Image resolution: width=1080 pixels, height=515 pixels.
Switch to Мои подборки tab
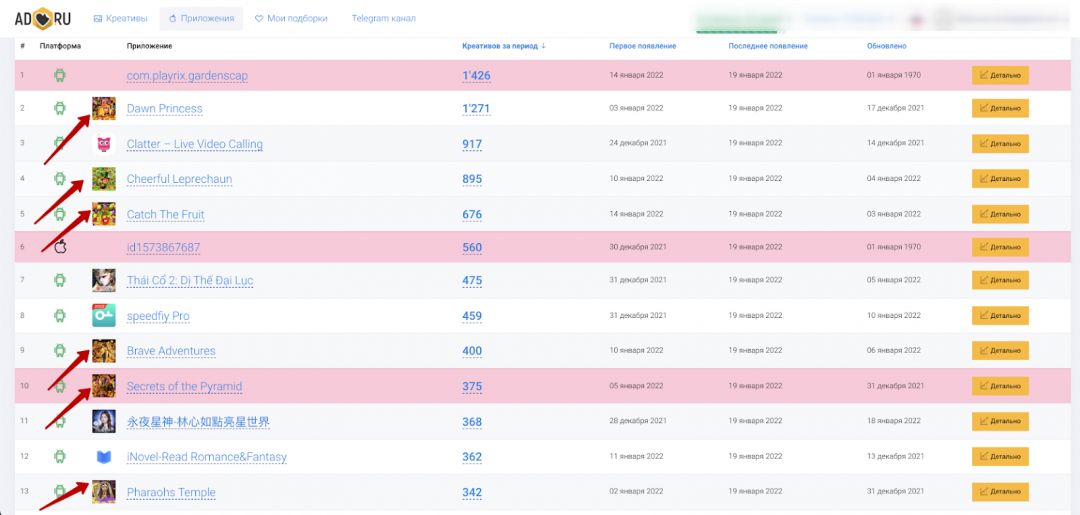(x=293, y=18)
